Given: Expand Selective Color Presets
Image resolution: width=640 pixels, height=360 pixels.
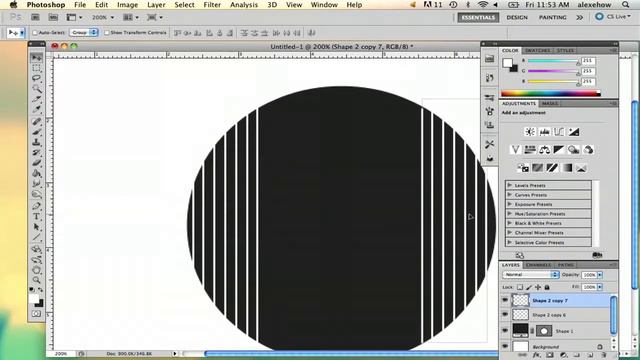Looking at the screenshot, I should click(510, 242).
